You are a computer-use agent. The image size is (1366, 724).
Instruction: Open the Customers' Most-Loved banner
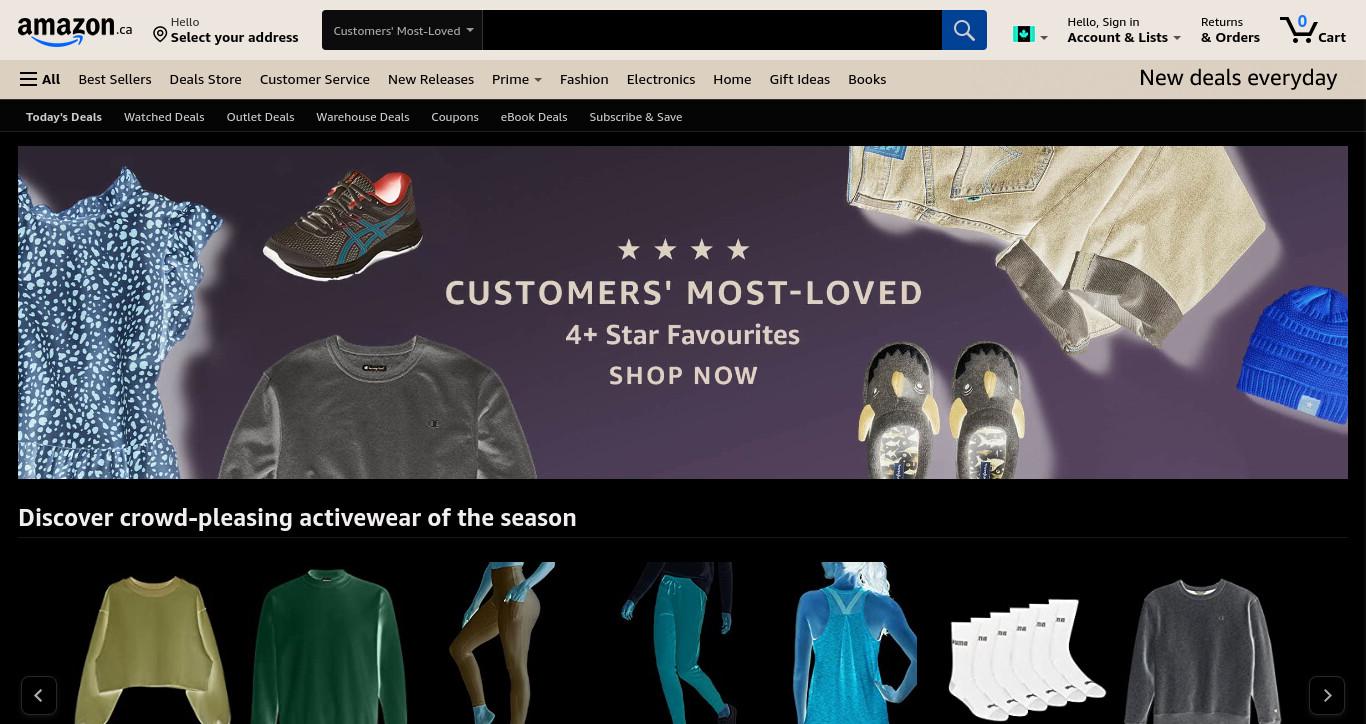pyautogui.click(x=683, y=312)
